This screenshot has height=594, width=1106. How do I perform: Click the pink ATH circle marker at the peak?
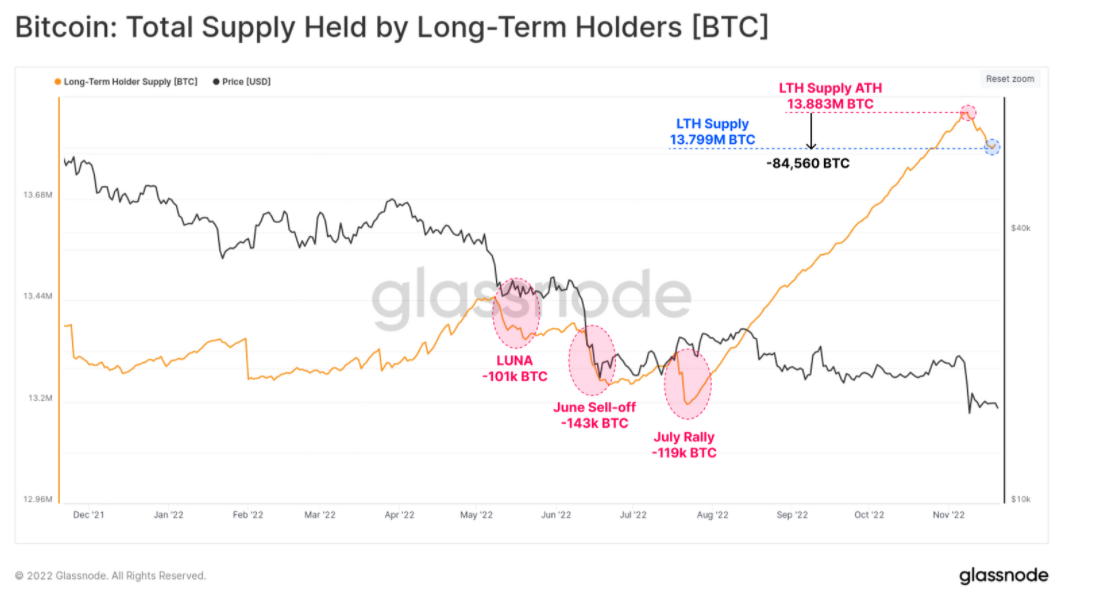967,112
